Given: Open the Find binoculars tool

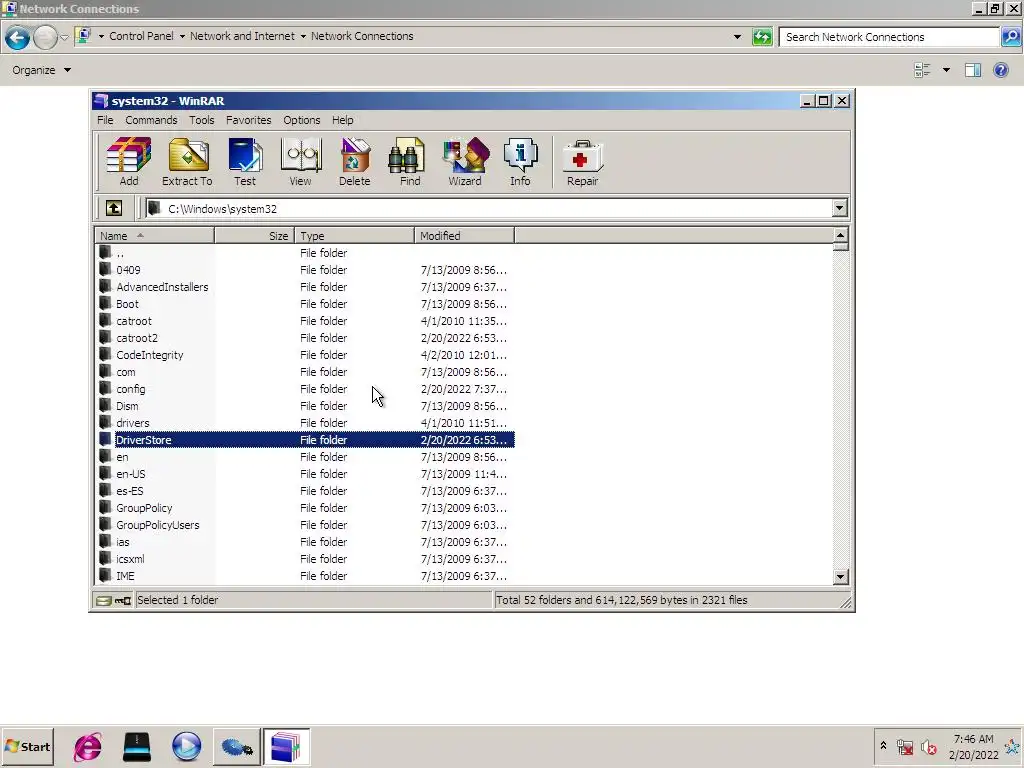Looking at the screenshot, I should coord(409,162).
